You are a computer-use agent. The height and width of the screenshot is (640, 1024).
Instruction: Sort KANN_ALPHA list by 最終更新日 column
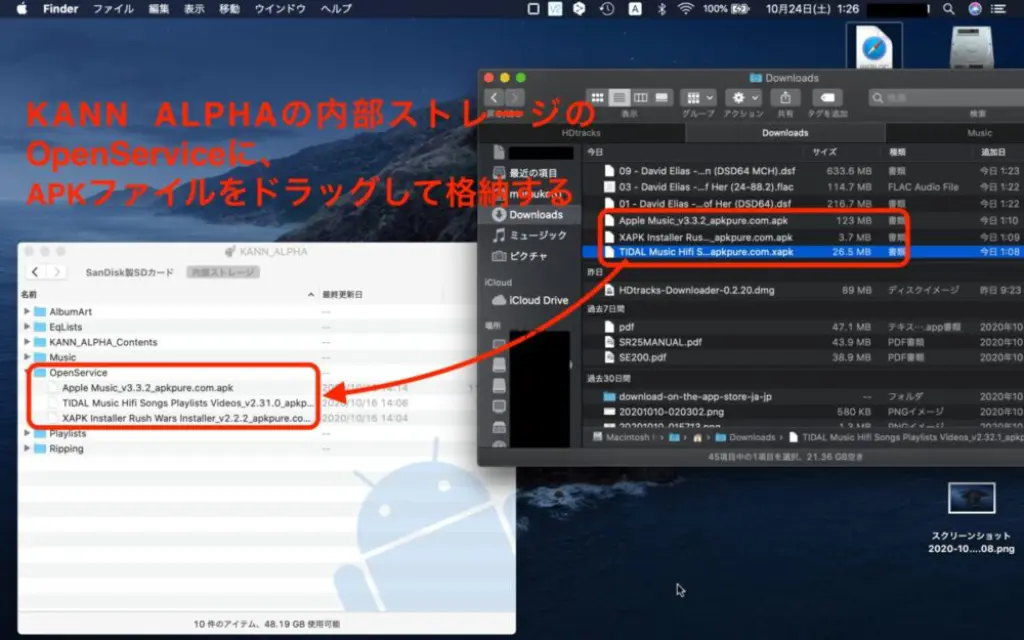click(x=342, y=295)
